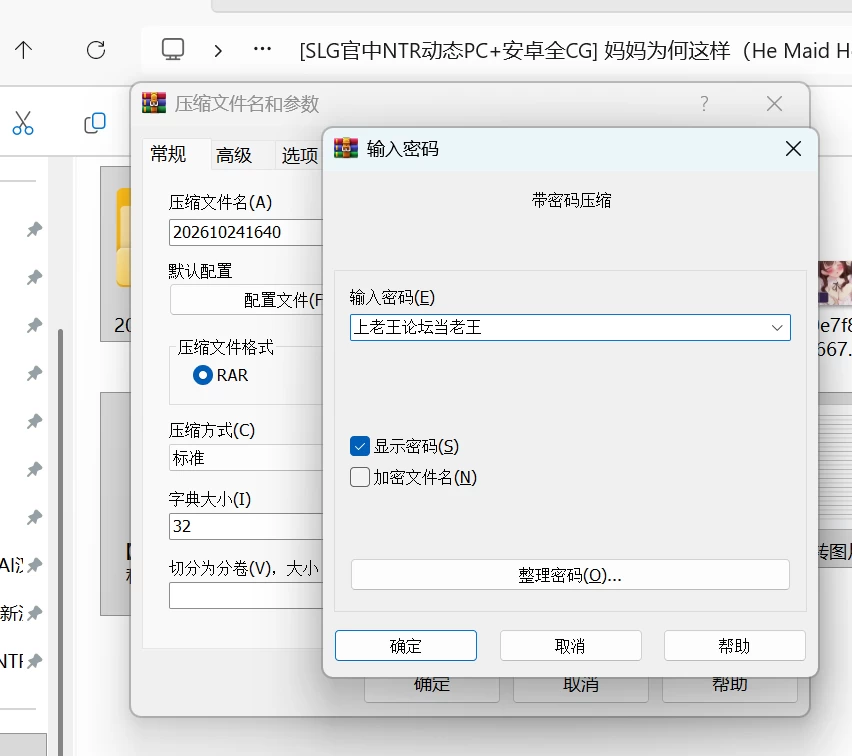Click the Explorer sidebar vertical scrollbar
852x756 pixels.
tap(60, 541)
